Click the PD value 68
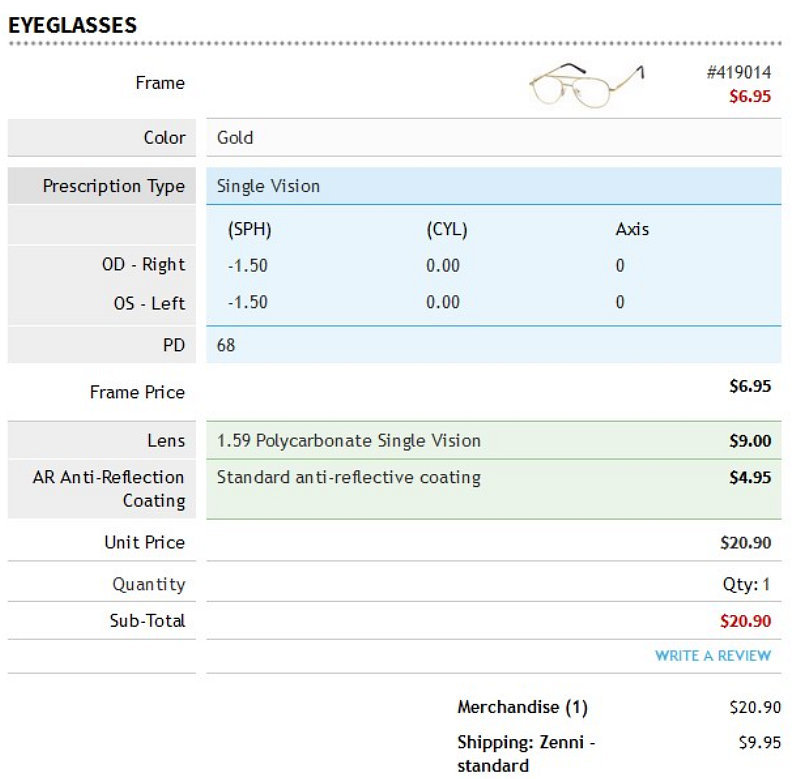 pos(226,345)
